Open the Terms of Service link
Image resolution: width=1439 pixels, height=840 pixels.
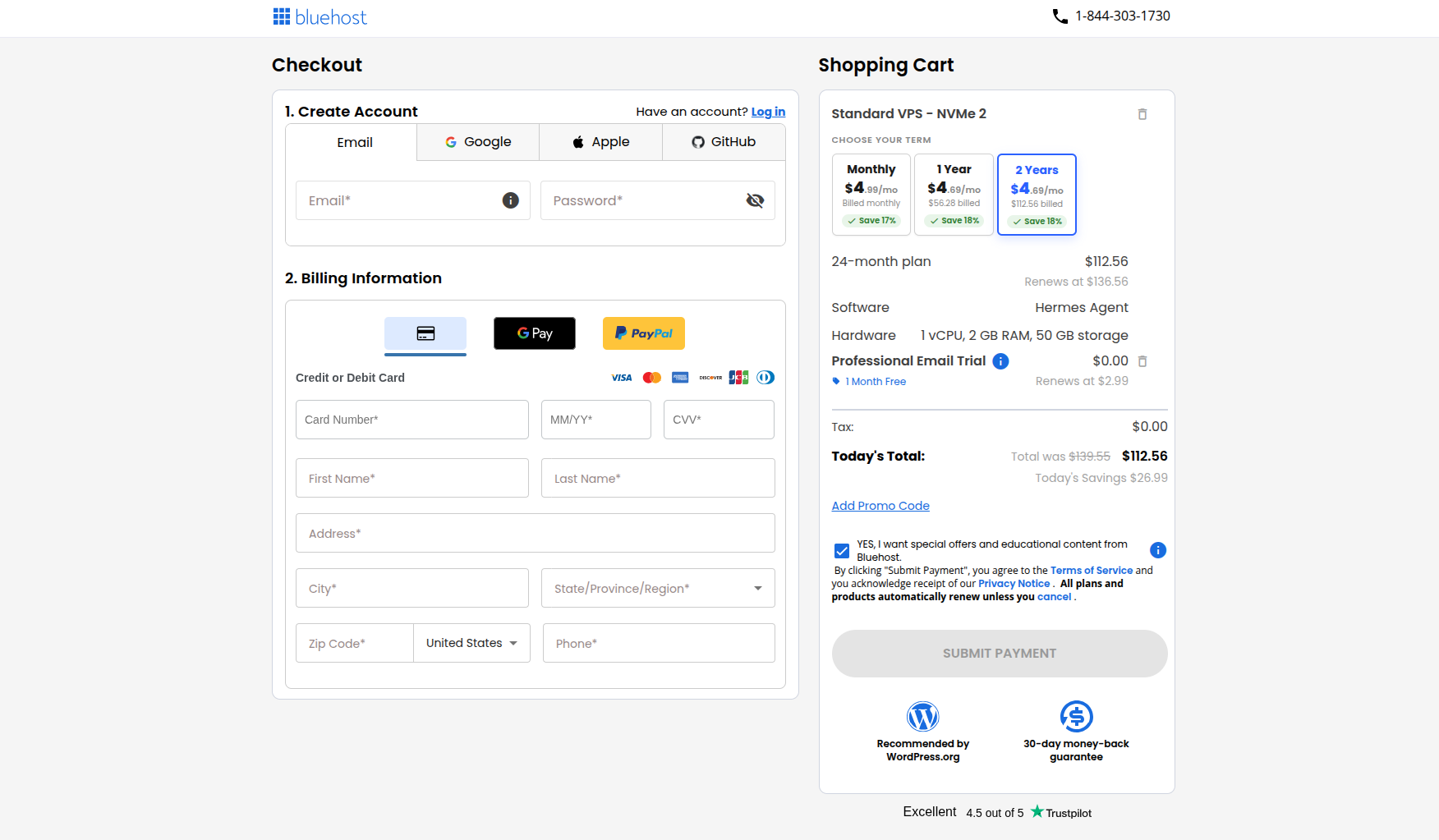(1092, 571)
